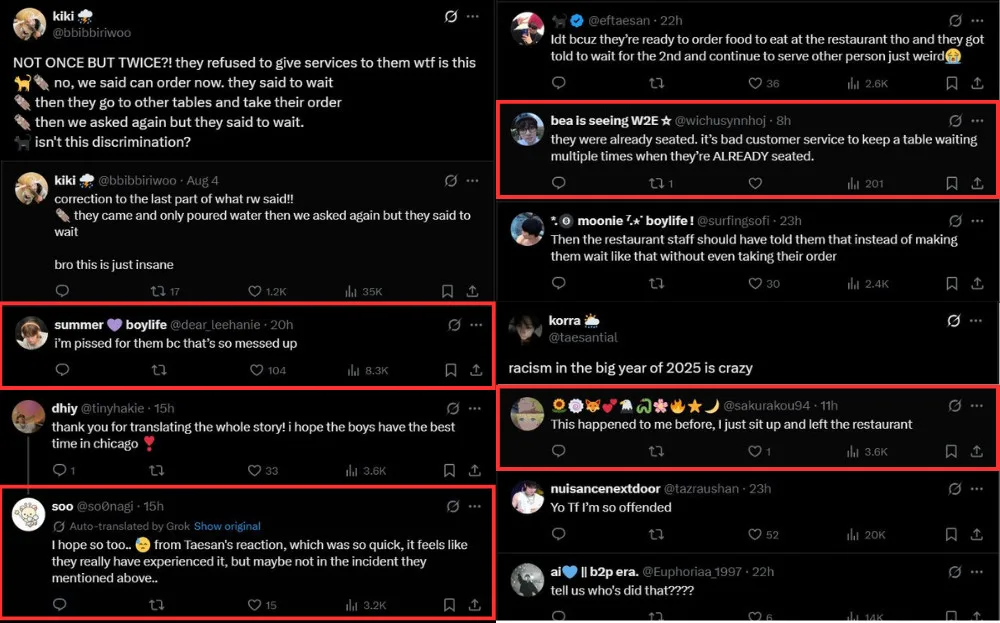This screenshot has height=623, width=1000.
Task: Toggle like on sakurakou94's tweet
Action: (x=755, y=452)
